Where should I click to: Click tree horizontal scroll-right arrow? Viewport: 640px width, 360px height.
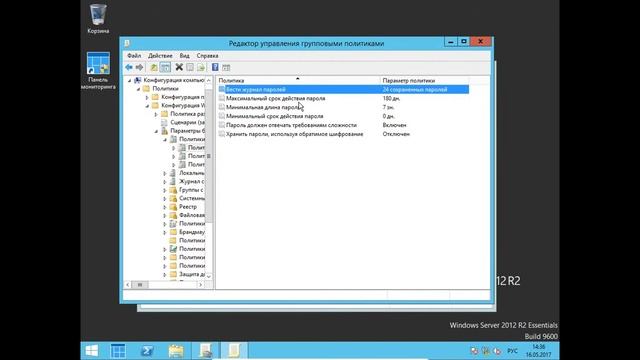pyautogui.click(x=200, y=285)
